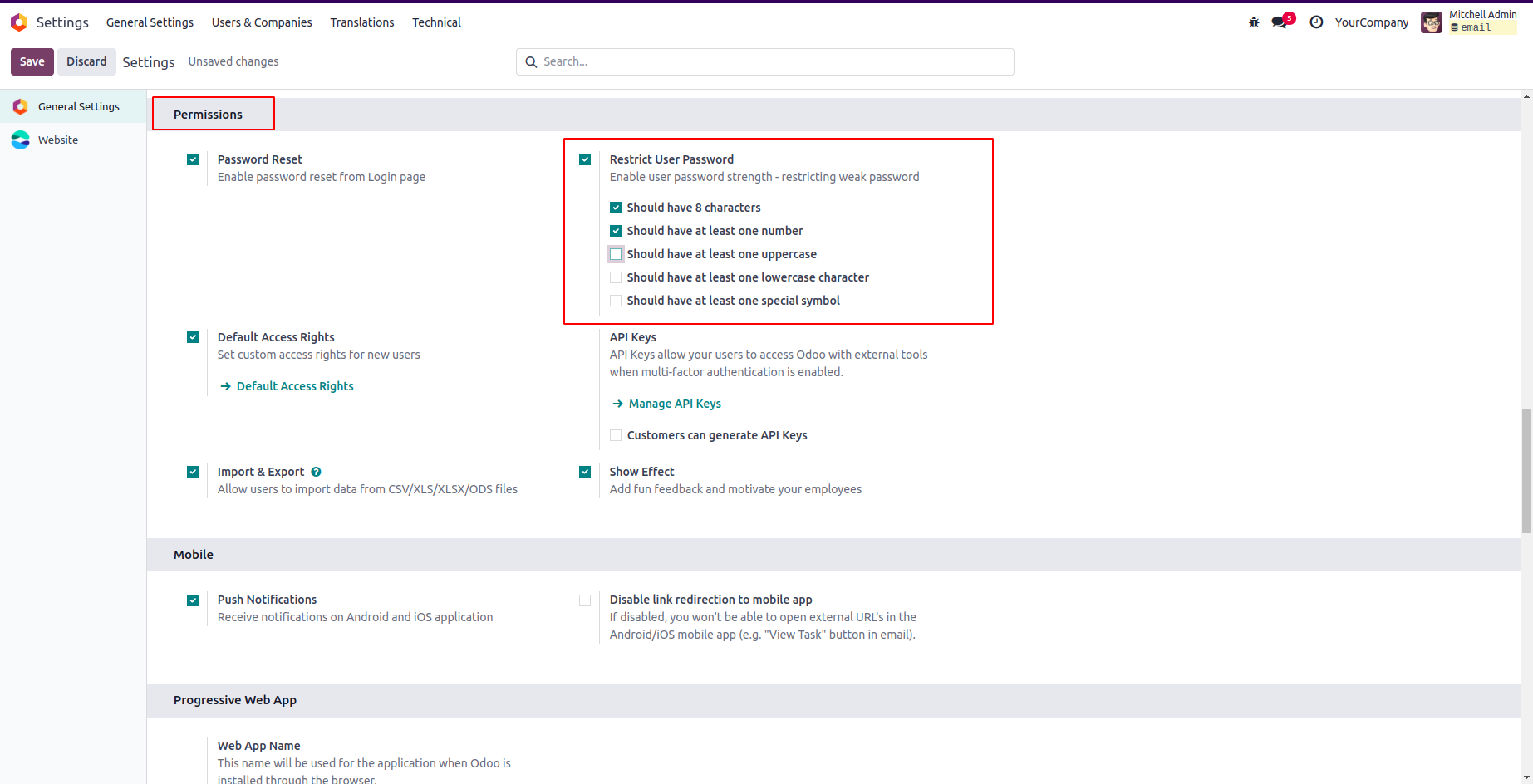Click the vertical page scrollbar thumb

coord(1526,470)
